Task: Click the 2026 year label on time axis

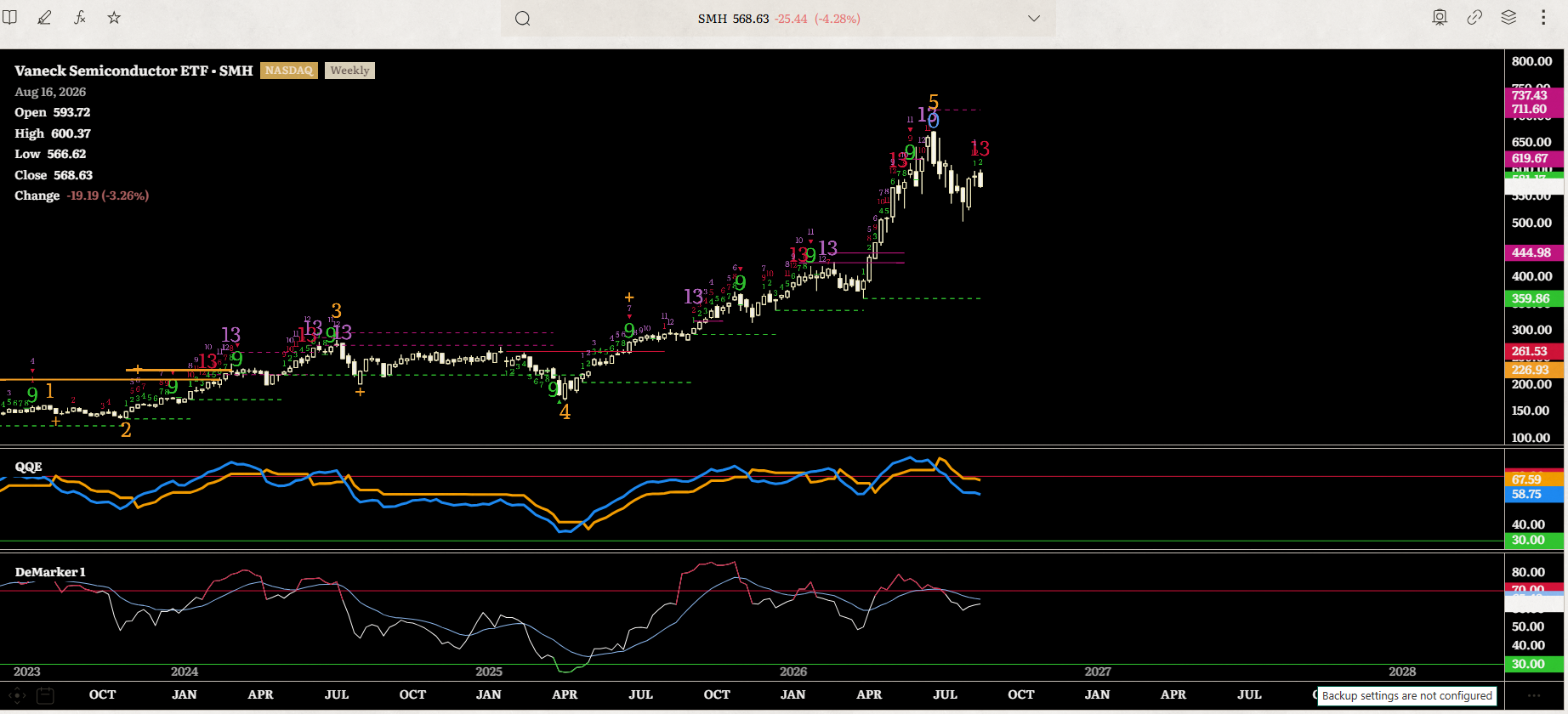Action: coord(793,671)
